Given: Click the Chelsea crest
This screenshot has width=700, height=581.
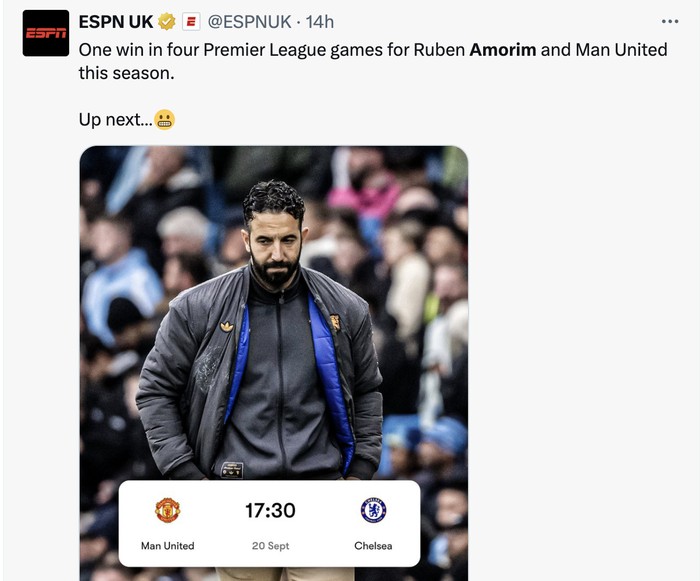Looking at the screenshot, I should pos(373,510).
